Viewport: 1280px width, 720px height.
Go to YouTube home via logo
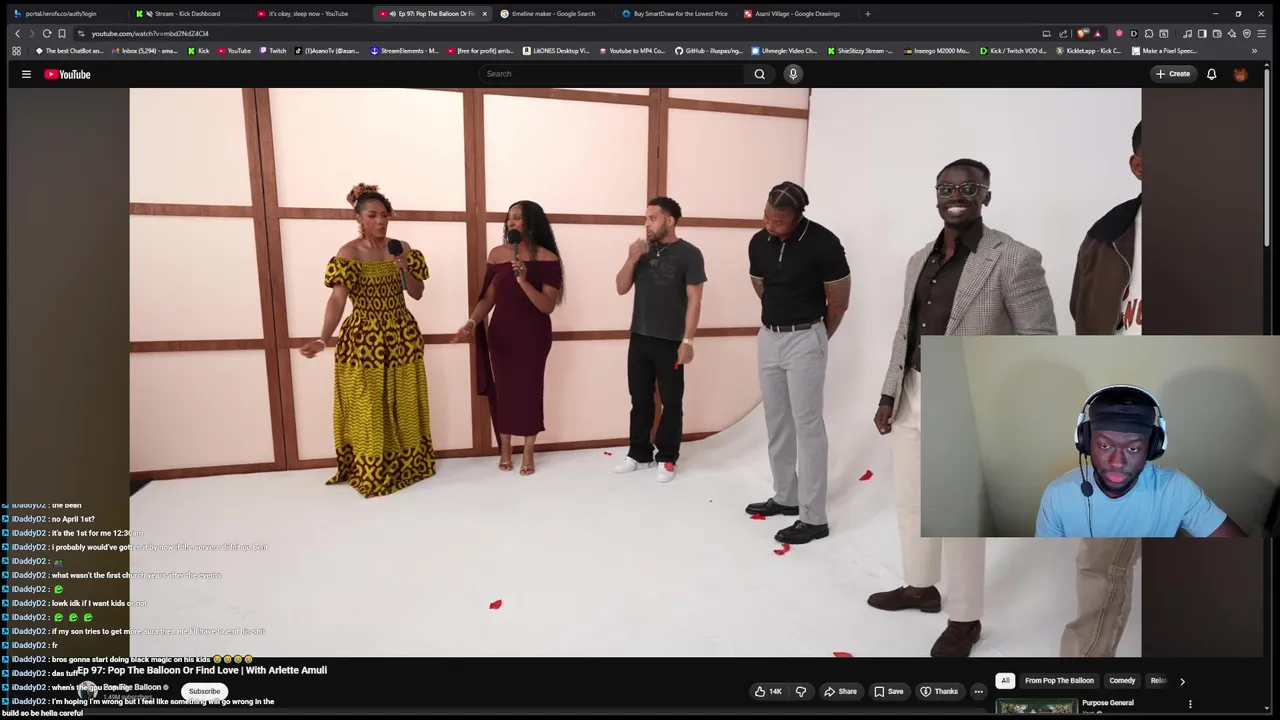[x=67, y=74]
